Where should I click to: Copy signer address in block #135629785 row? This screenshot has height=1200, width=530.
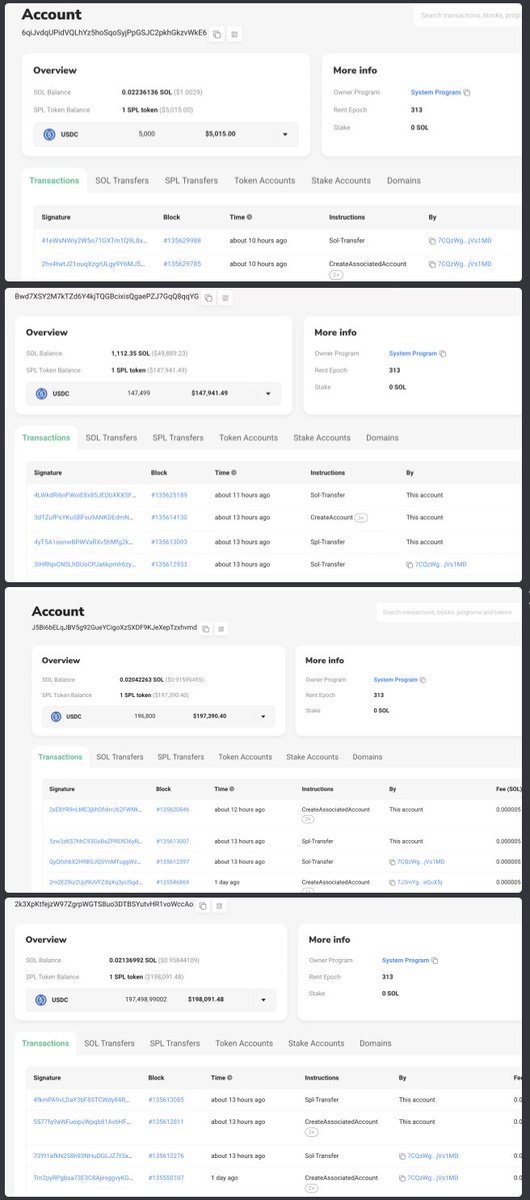(432, 264)
